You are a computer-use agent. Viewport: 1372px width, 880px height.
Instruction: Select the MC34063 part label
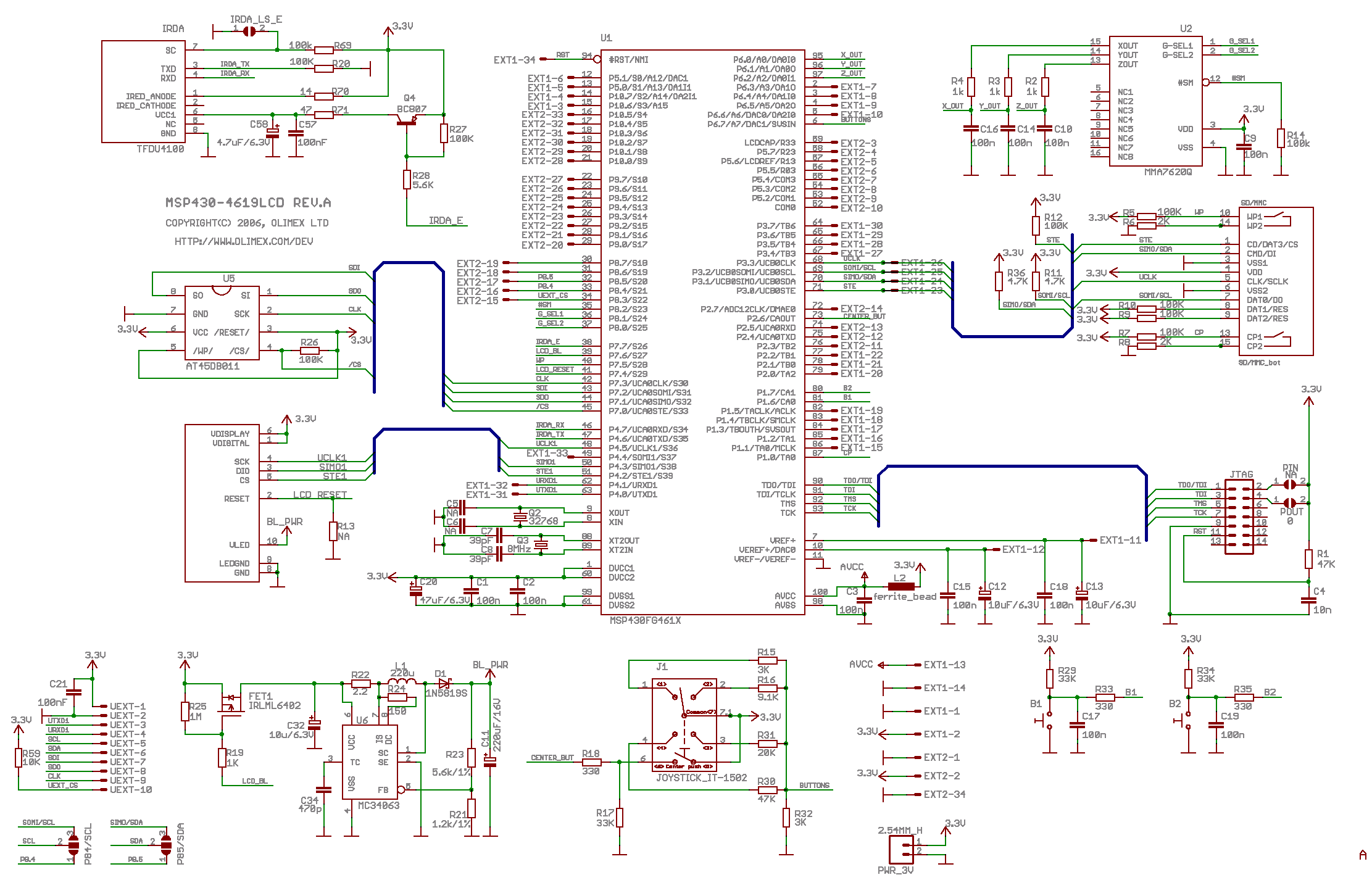click(x=379, y=805)
